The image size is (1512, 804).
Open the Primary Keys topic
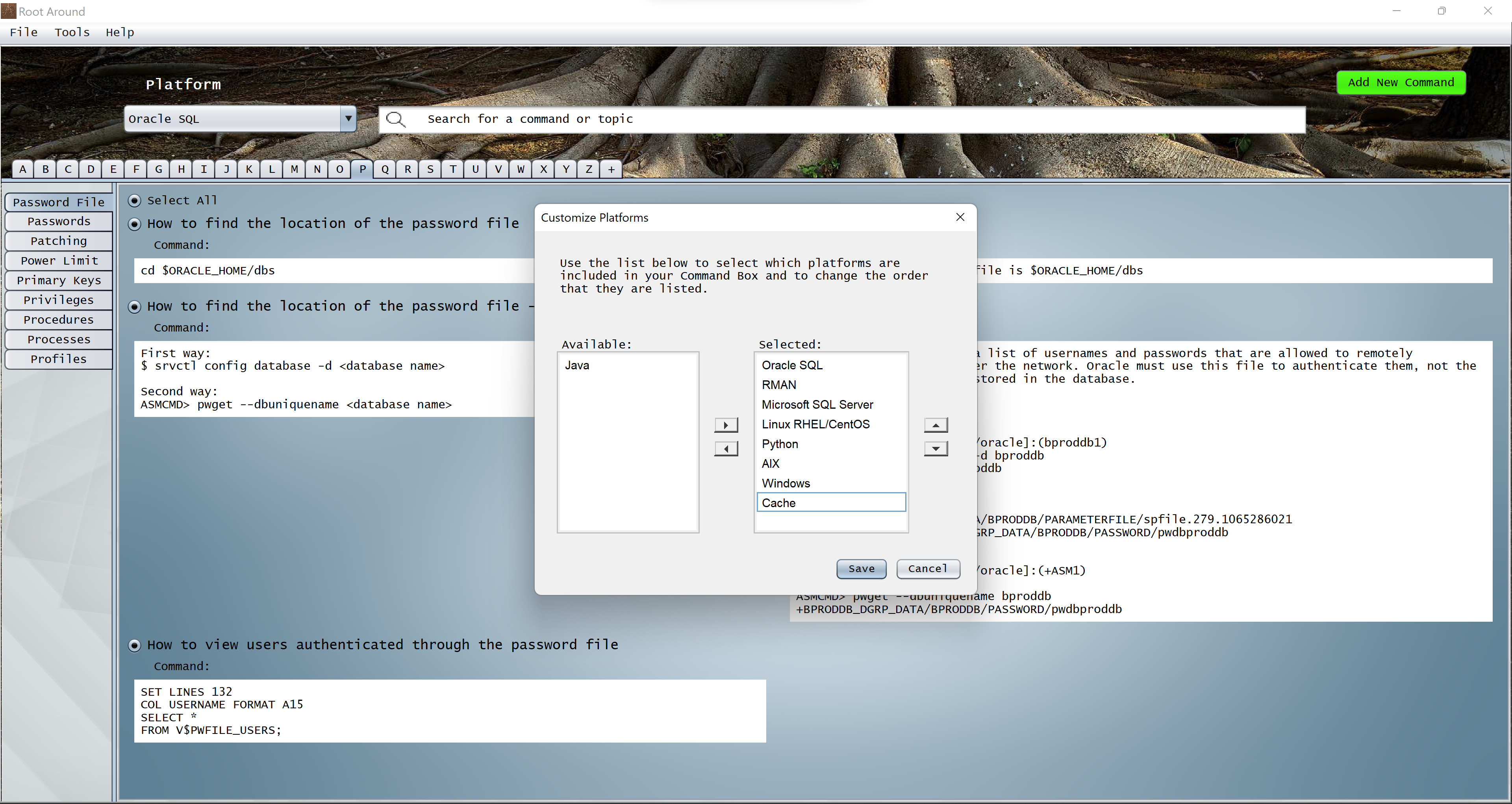tap(59, 280)
